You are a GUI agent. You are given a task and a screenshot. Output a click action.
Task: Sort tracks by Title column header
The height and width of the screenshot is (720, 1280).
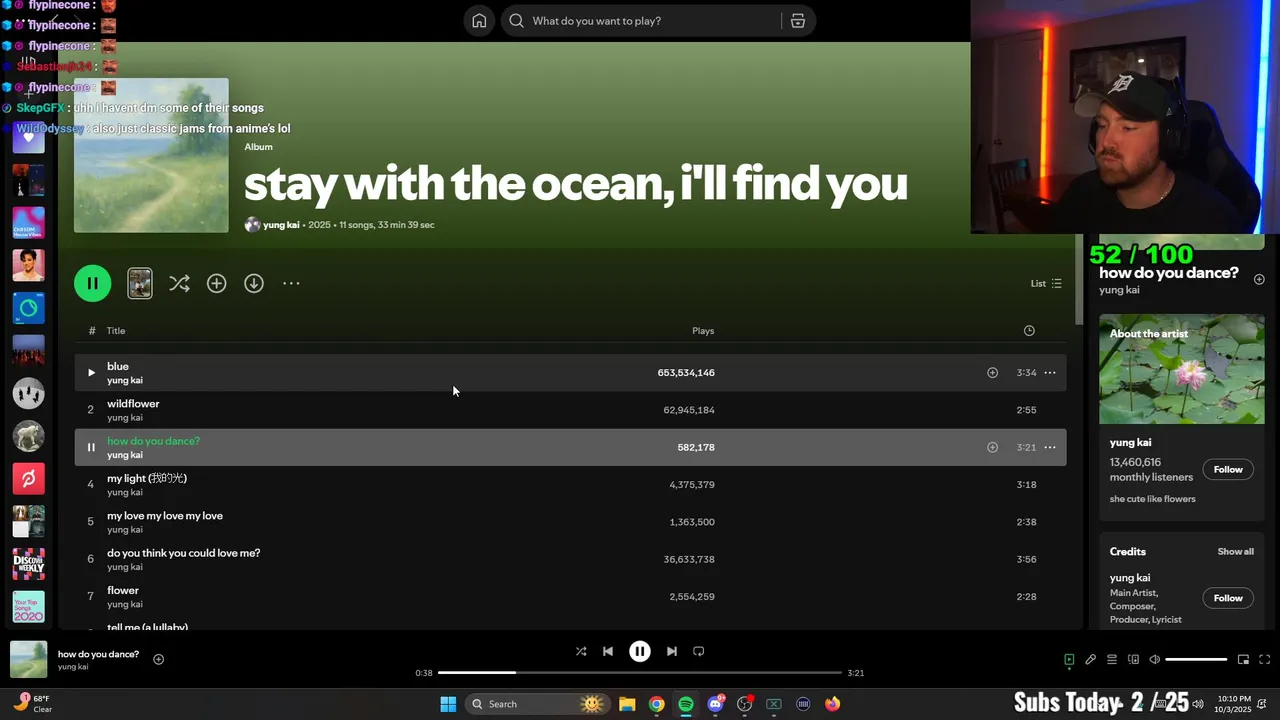(x=116, y=331)
